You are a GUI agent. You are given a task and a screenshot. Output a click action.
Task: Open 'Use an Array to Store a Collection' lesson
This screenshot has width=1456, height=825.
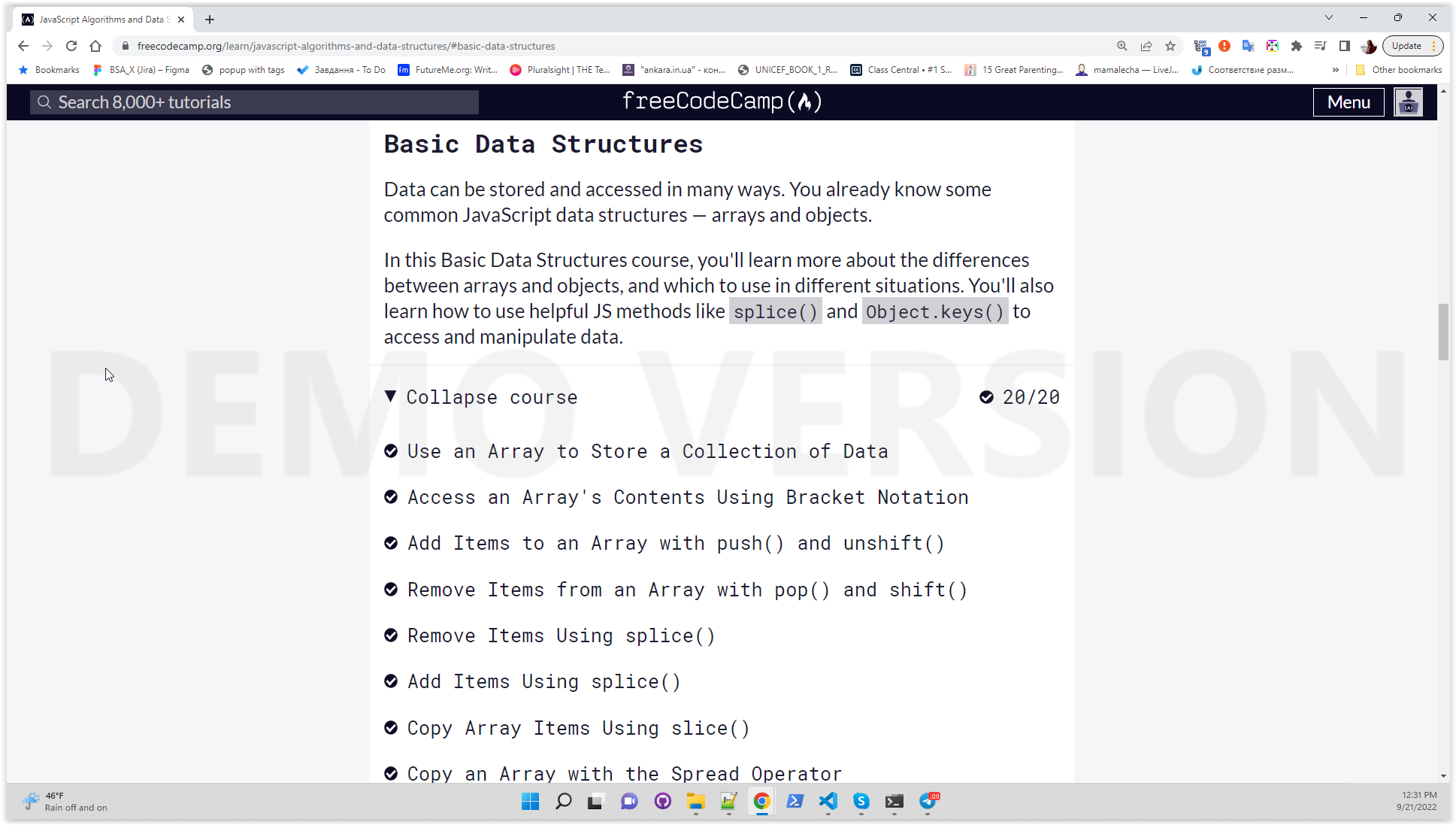click(647, 451)
